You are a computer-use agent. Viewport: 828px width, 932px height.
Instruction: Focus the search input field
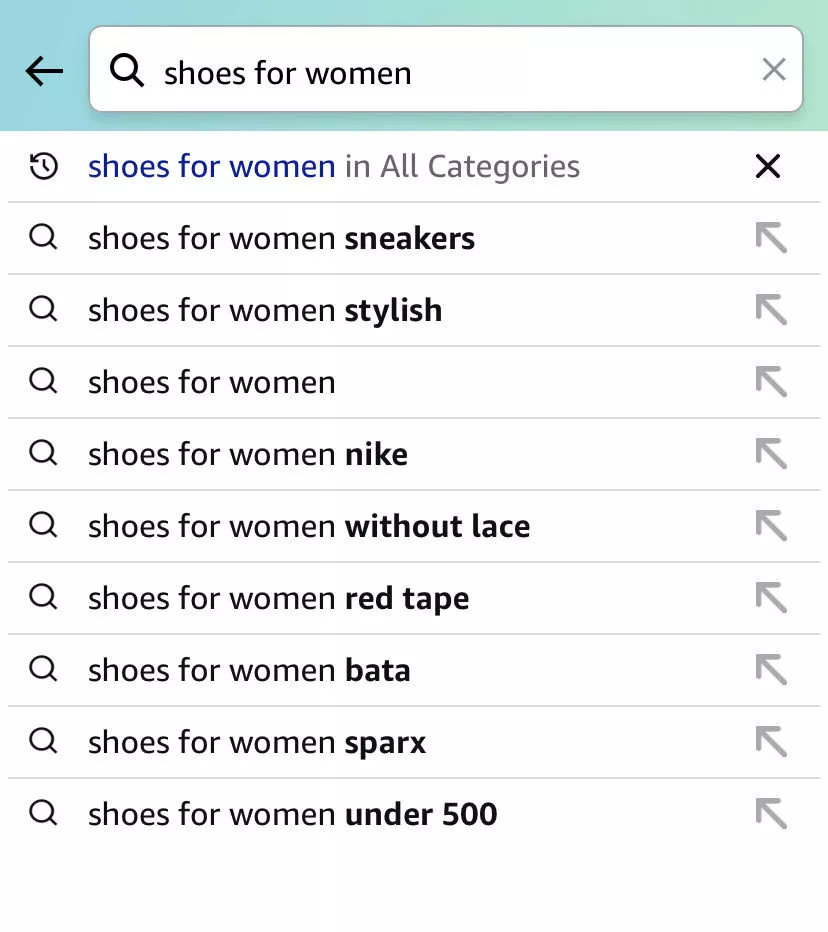click(450, 72)
